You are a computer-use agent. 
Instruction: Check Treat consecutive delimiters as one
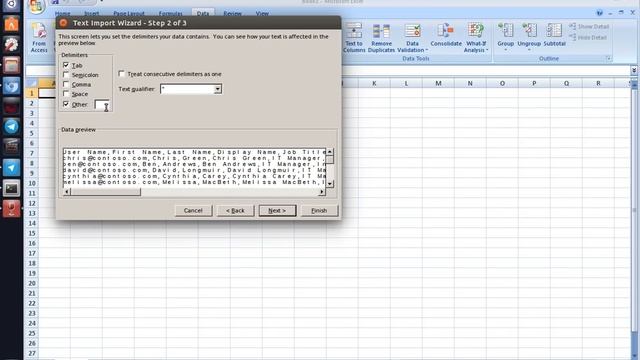(121, 73)
